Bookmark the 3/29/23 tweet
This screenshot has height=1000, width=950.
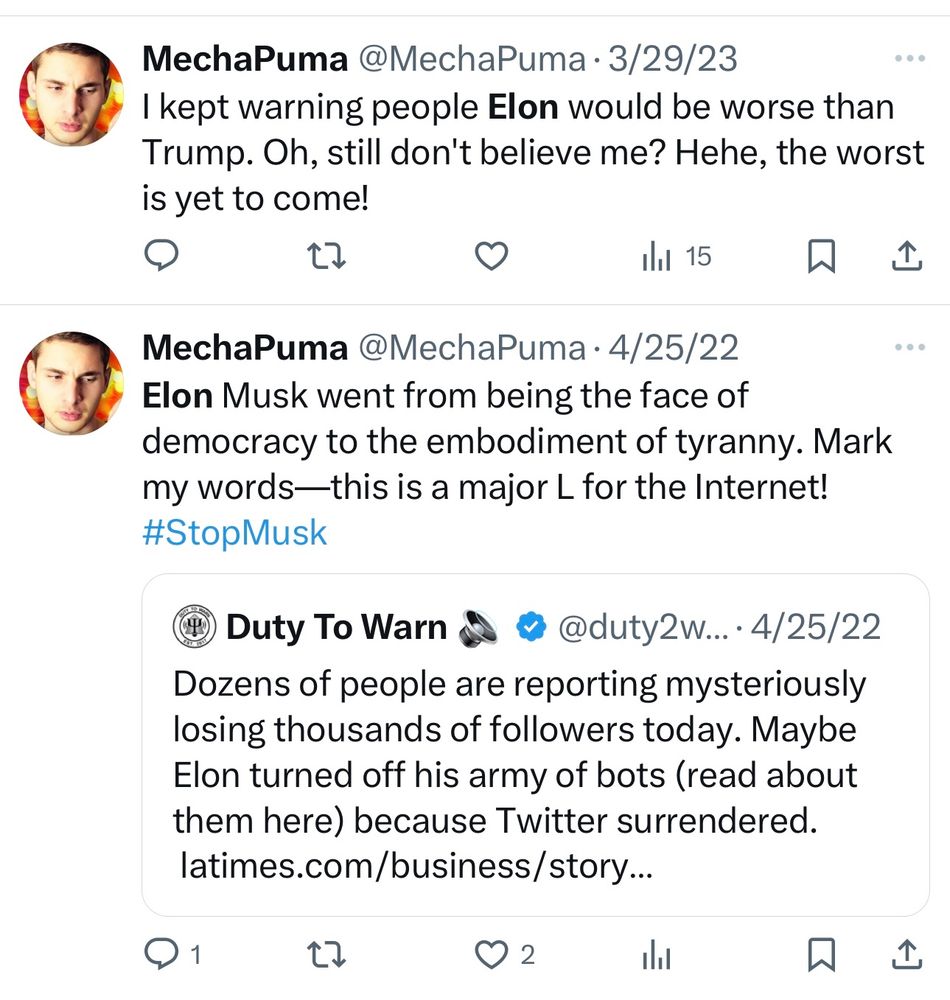[820, 257]
